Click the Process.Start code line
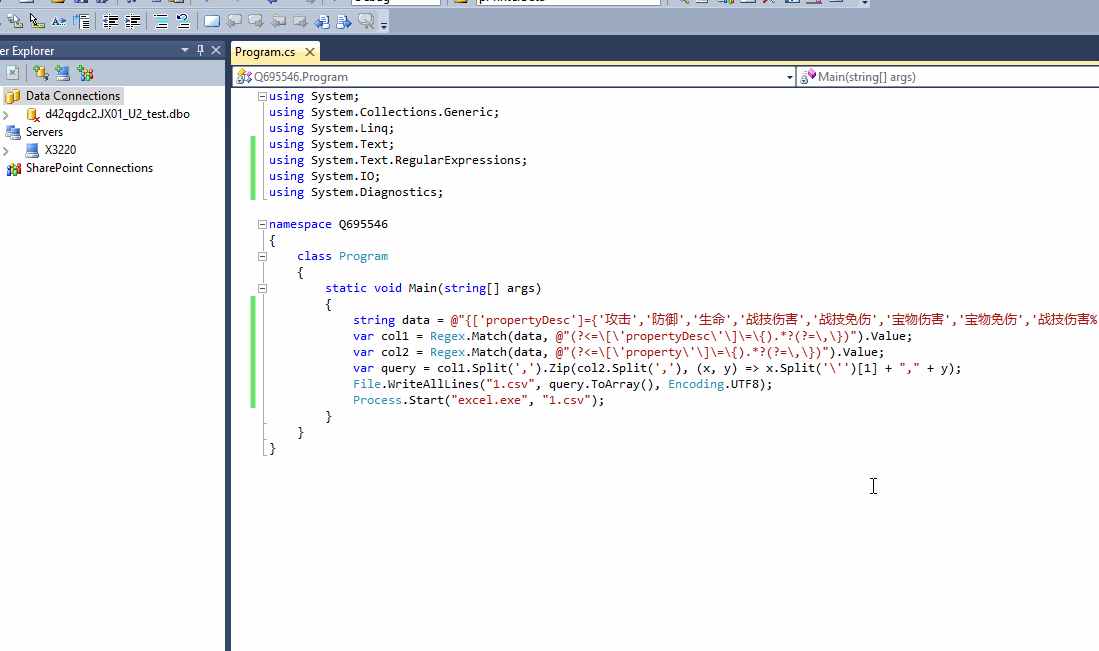1099x651 pixels. [479, 401]
